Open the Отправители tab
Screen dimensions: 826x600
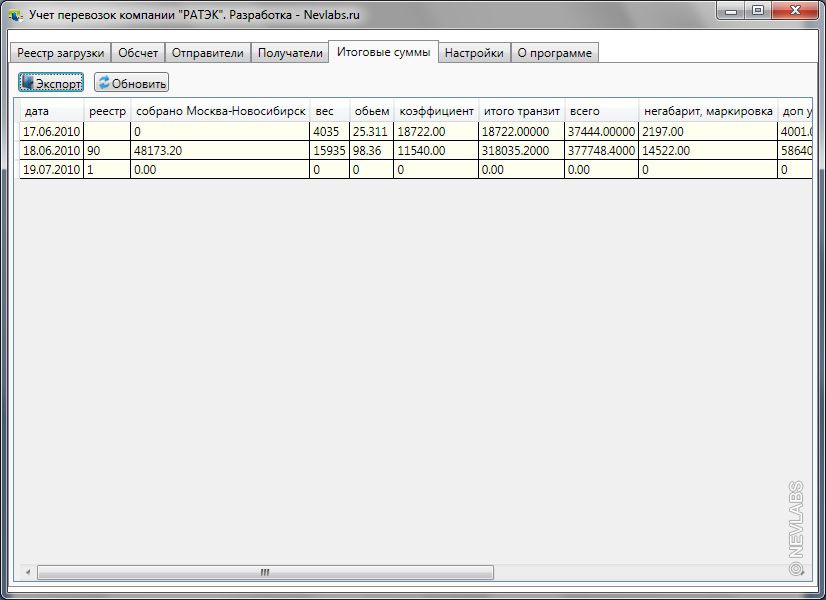coord(207,53)
